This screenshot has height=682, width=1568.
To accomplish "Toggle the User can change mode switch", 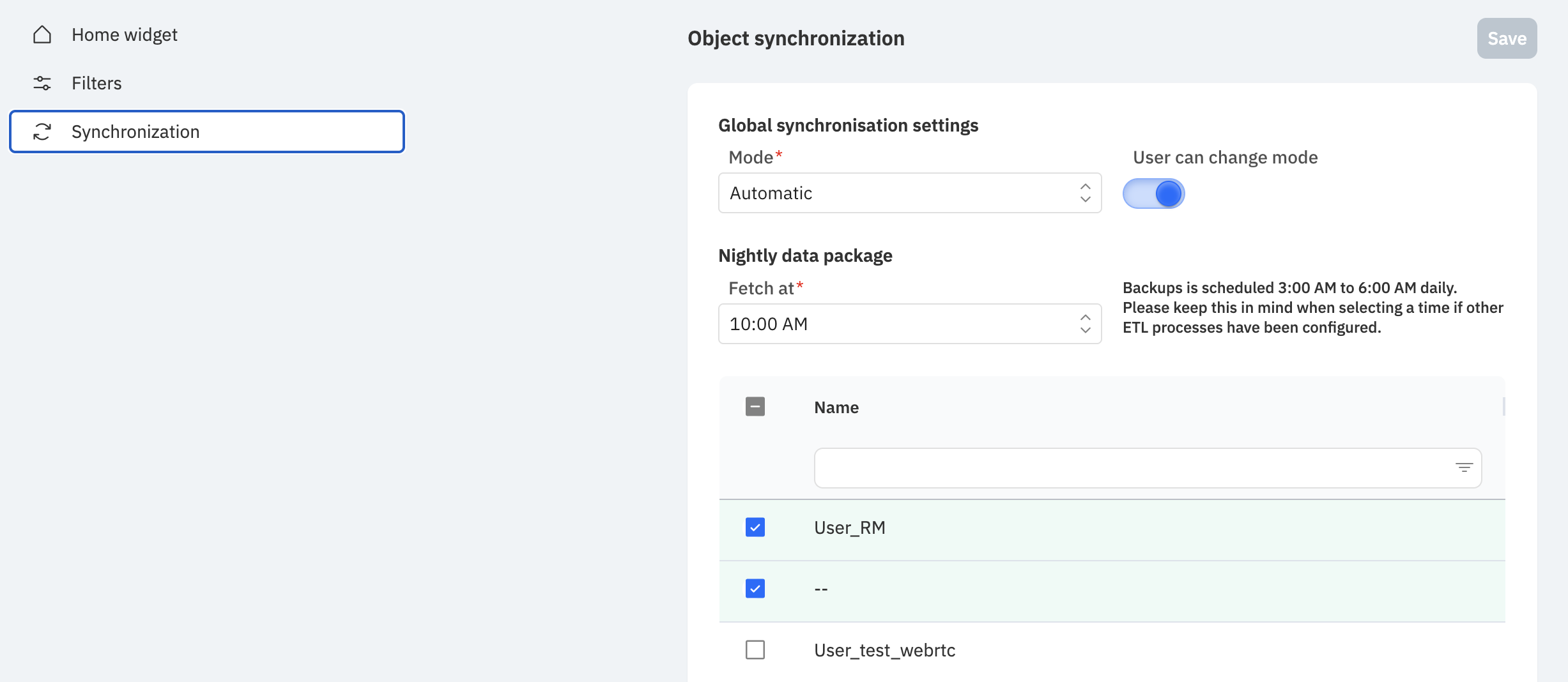I will point(1154,193).
